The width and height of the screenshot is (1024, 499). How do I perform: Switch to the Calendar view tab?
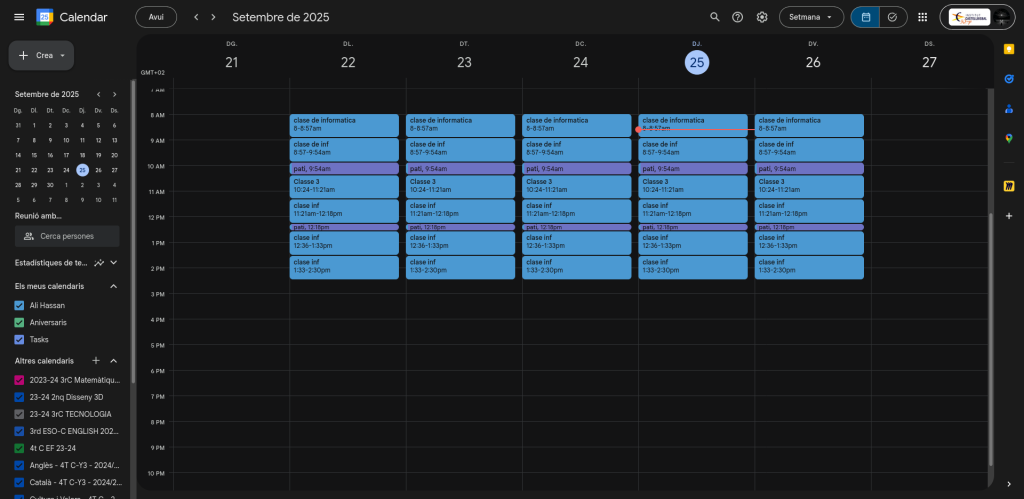(865, 17)
